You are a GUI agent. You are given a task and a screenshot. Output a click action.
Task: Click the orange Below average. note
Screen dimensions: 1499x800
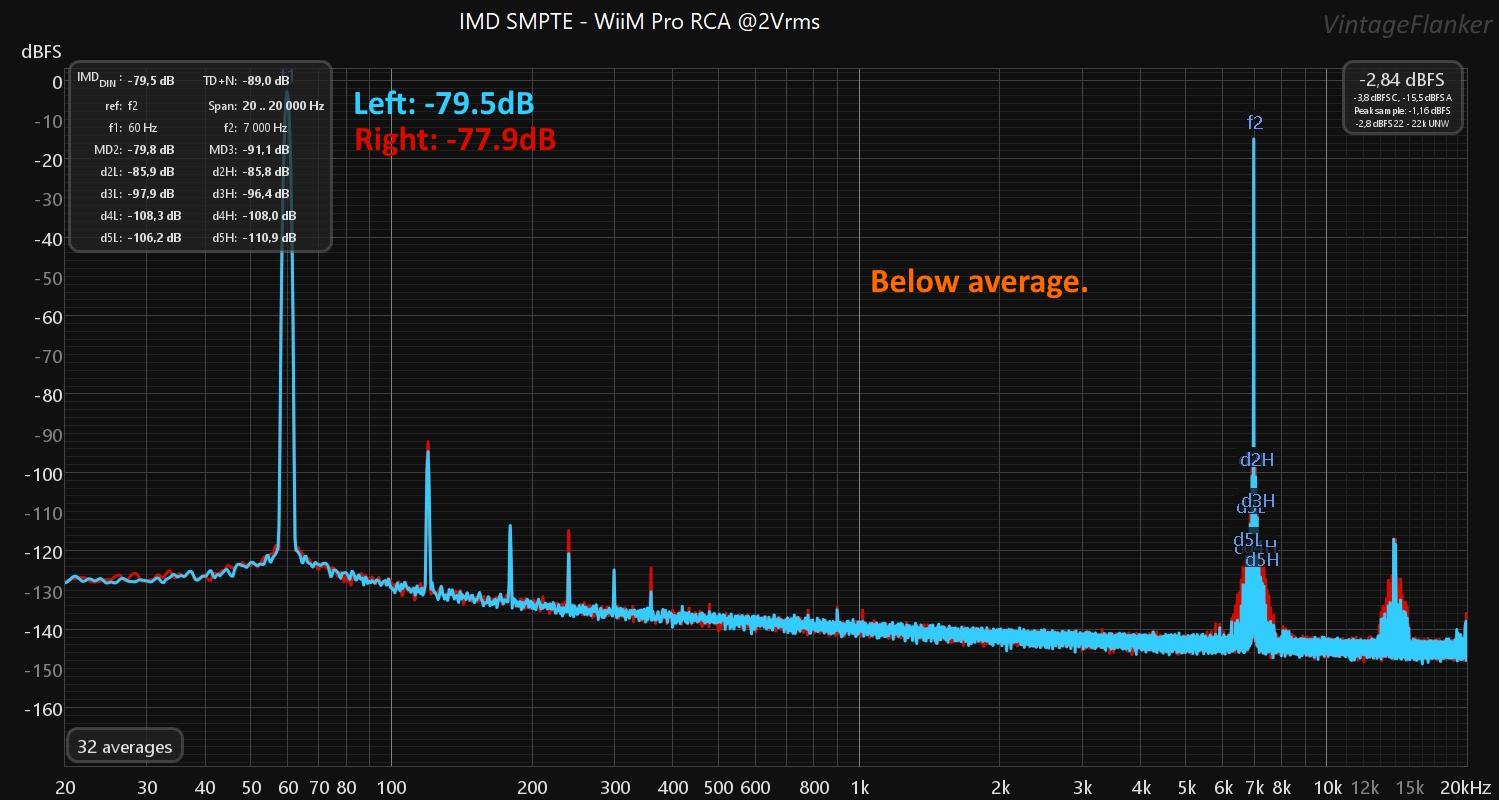pos(979,282)
